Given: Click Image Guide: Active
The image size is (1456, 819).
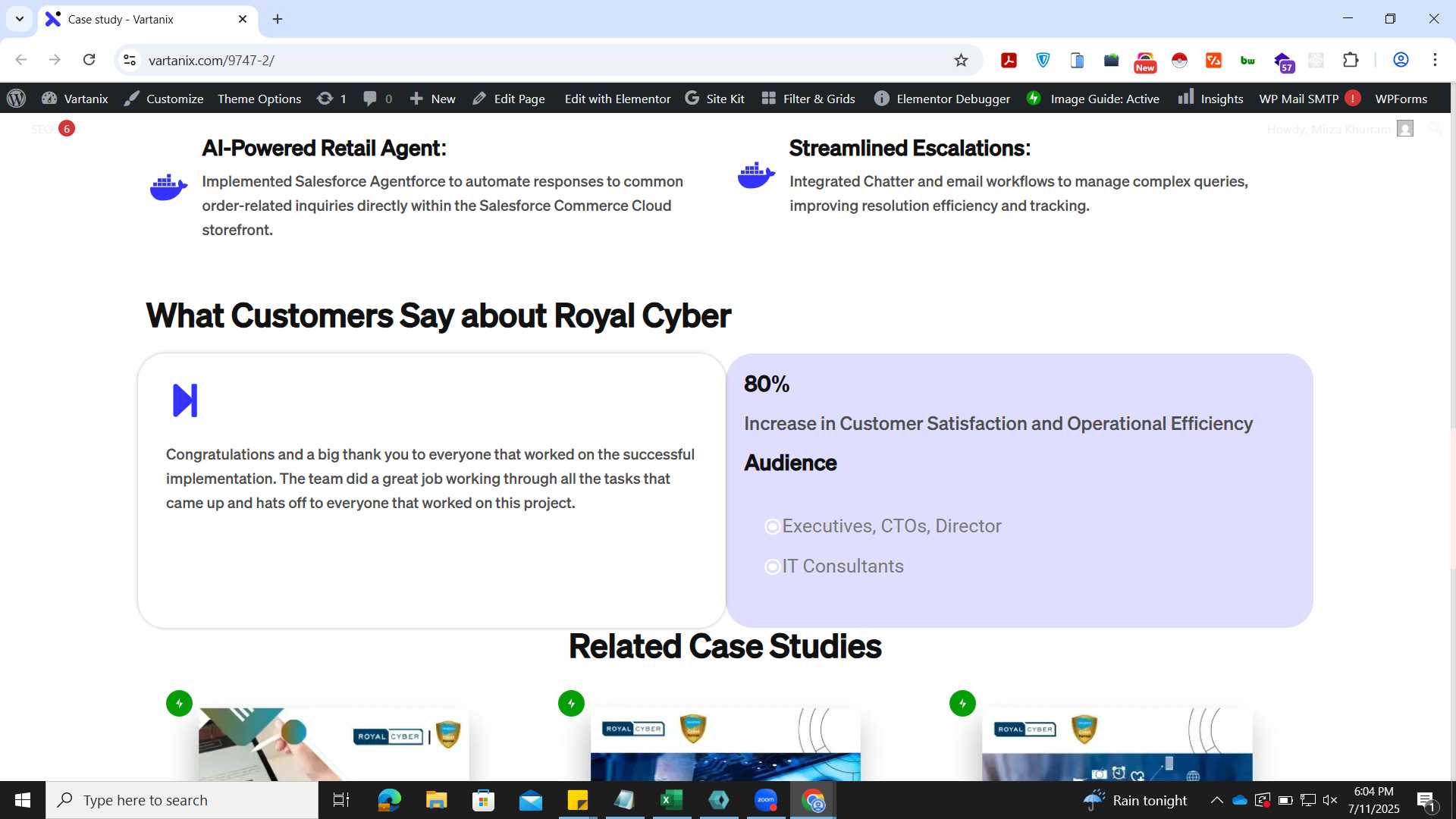Looking at the screenshot, I should [x=1093, y=99].
